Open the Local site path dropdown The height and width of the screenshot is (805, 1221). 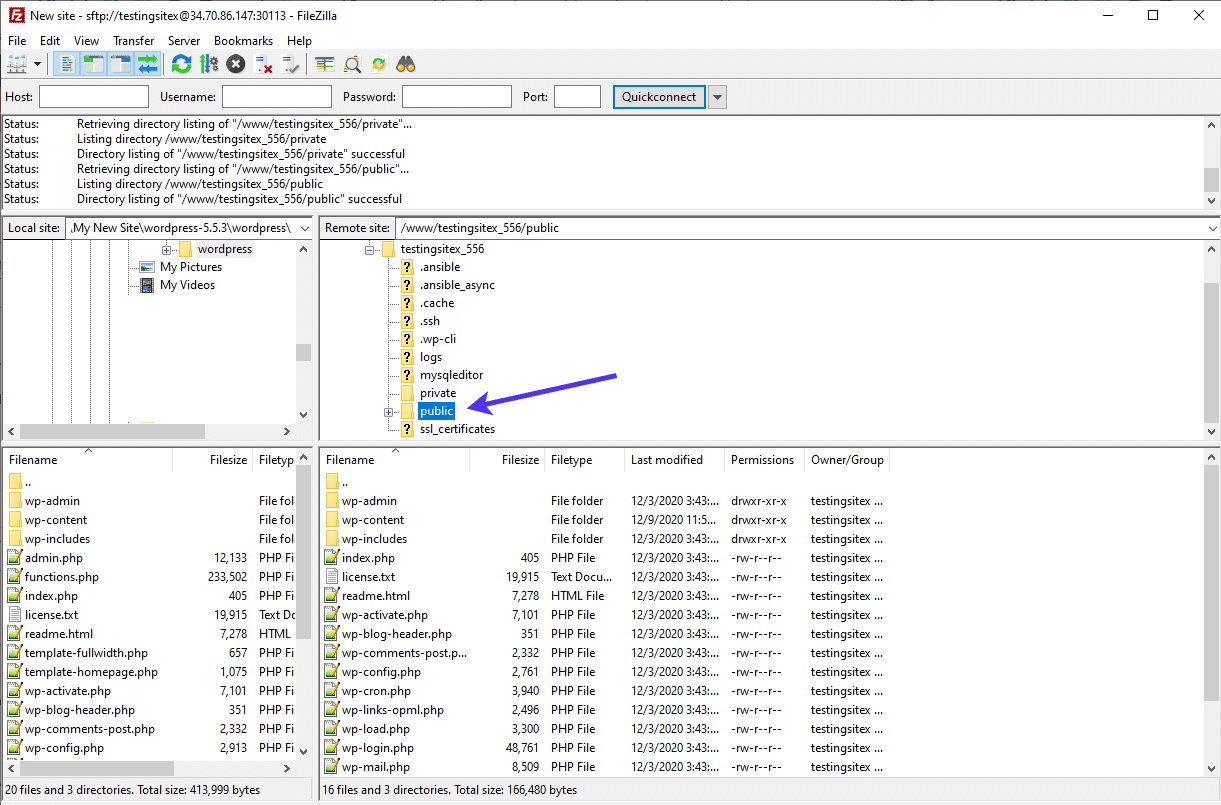click(x=306, y=227)
